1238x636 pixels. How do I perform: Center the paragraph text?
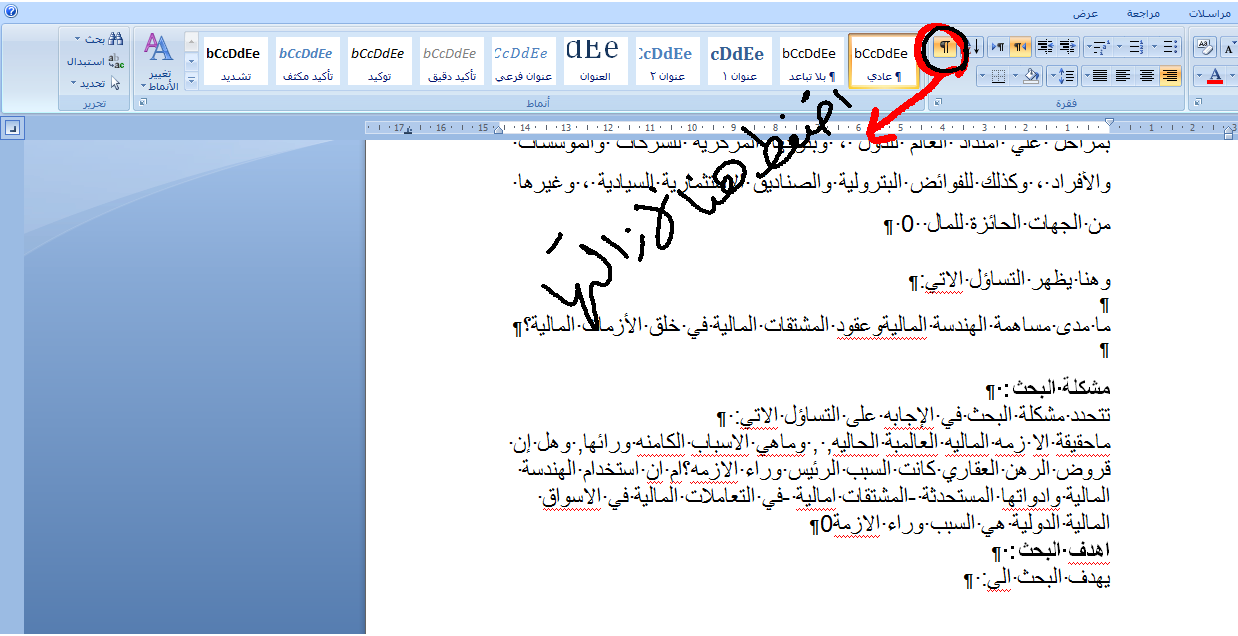[x=1147, y=76]
